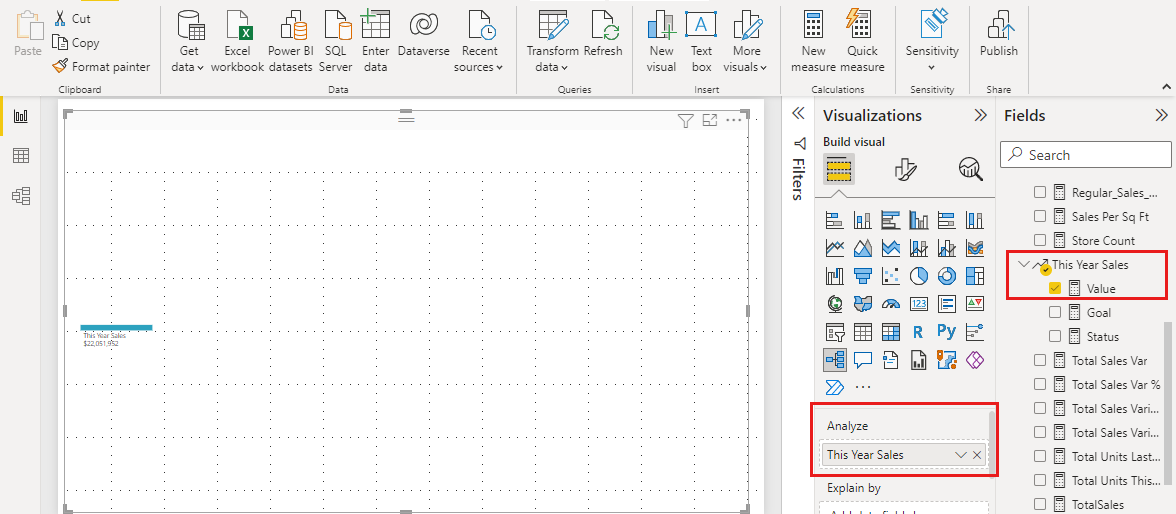Select the treemap visual
The image size is (1176, 514).
(x=975, y=276)
